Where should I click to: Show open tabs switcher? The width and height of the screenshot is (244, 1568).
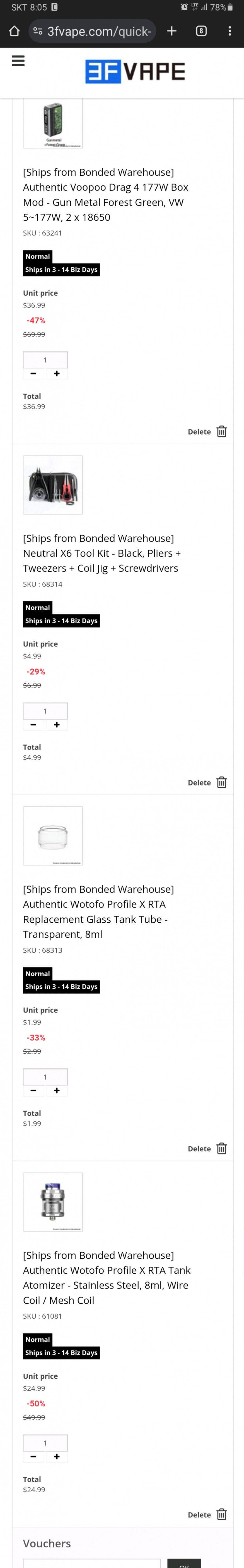pyautogui.click(x=201, y=31)
